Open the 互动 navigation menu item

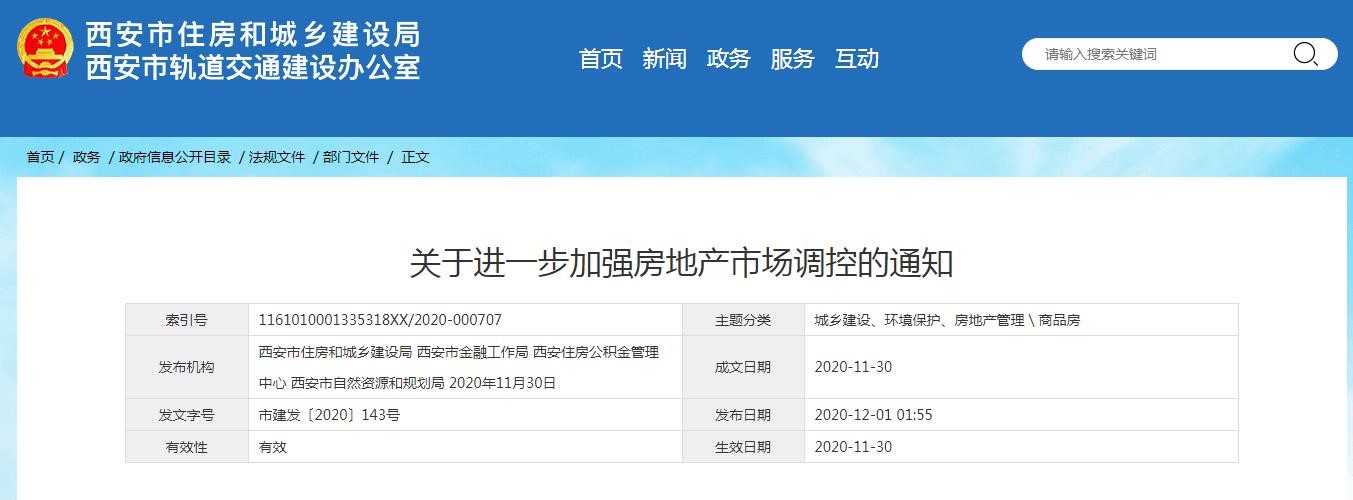857,59
